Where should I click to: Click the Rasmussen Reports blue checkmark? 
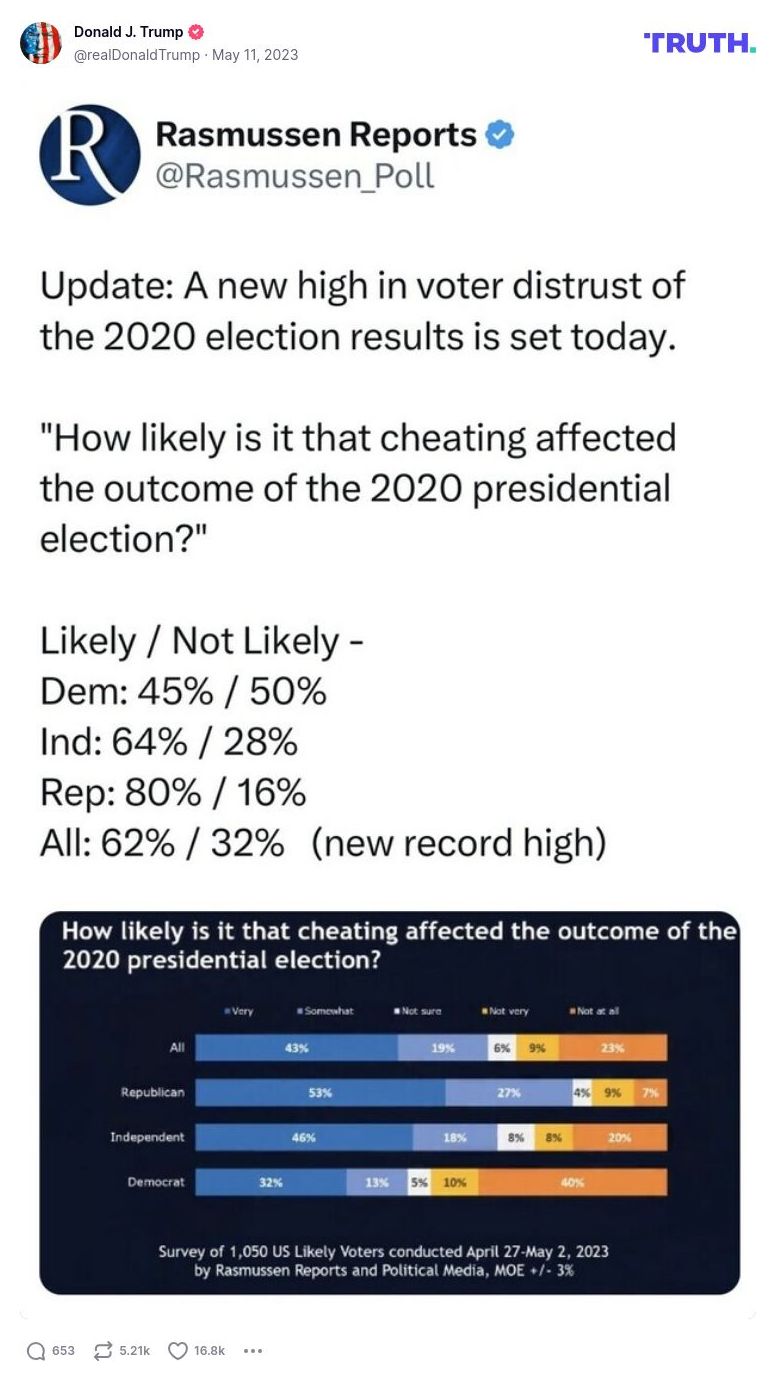click(501, 136)
